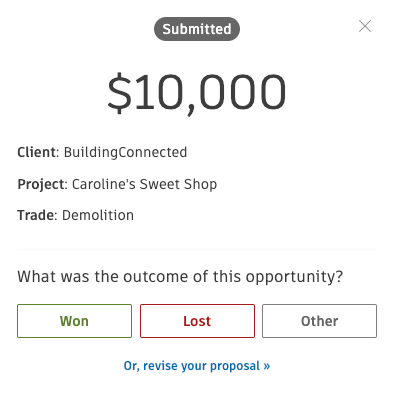
Task: Close the submitted proposal dialog
Action: (x=365, y=26)
